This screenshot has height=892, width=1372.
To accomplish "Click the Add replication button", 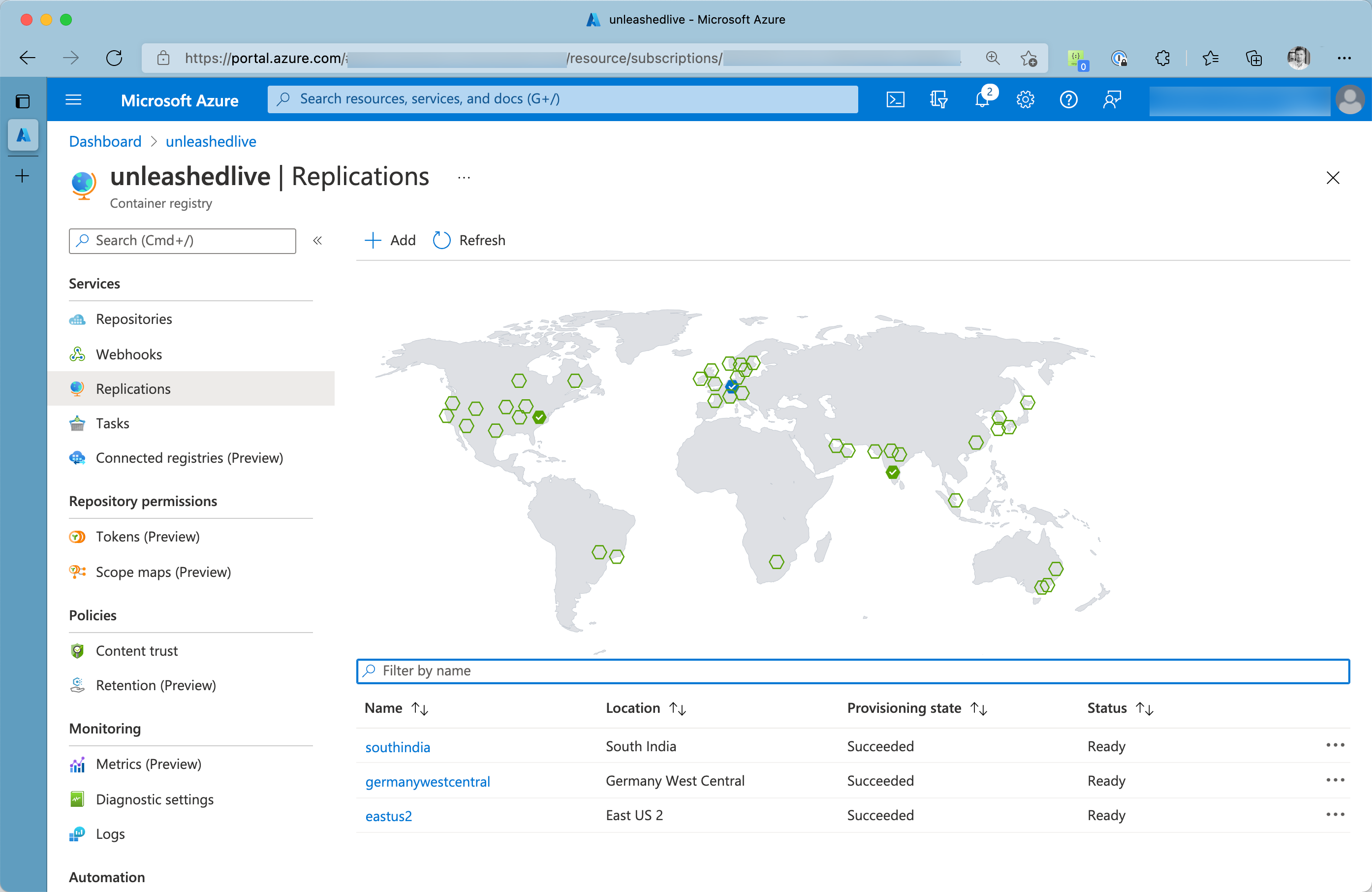I will point(390,240).
